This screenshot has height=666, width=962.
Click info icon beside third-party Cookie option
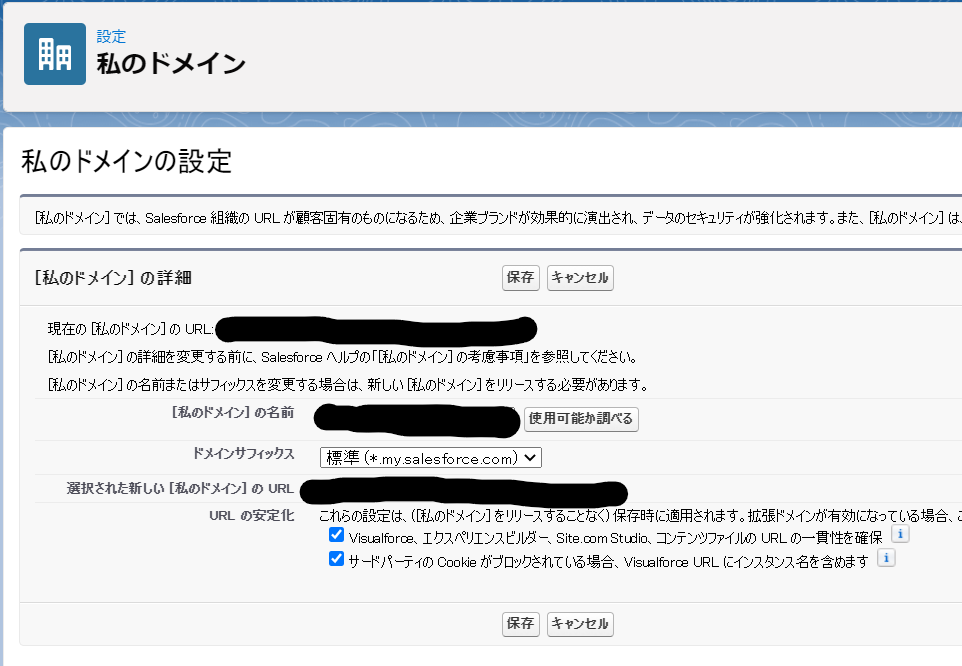(x=885, y=558)
